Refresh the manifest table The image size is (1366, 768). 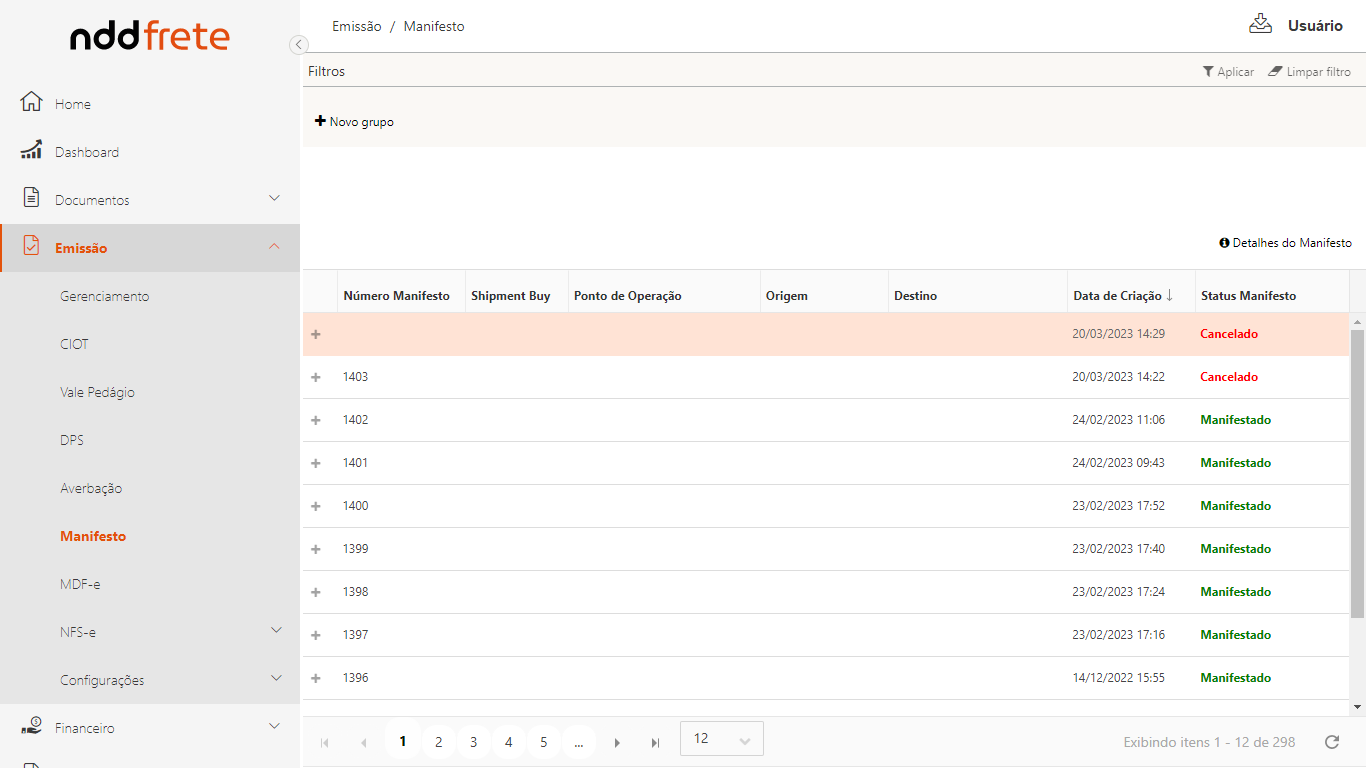pos(1331,742)
